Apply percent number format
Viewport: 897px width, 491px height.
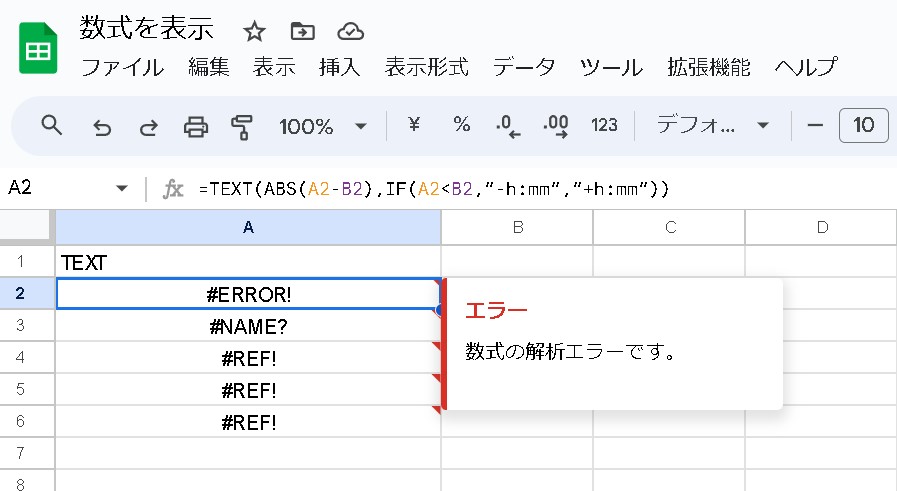pos(461,125)
